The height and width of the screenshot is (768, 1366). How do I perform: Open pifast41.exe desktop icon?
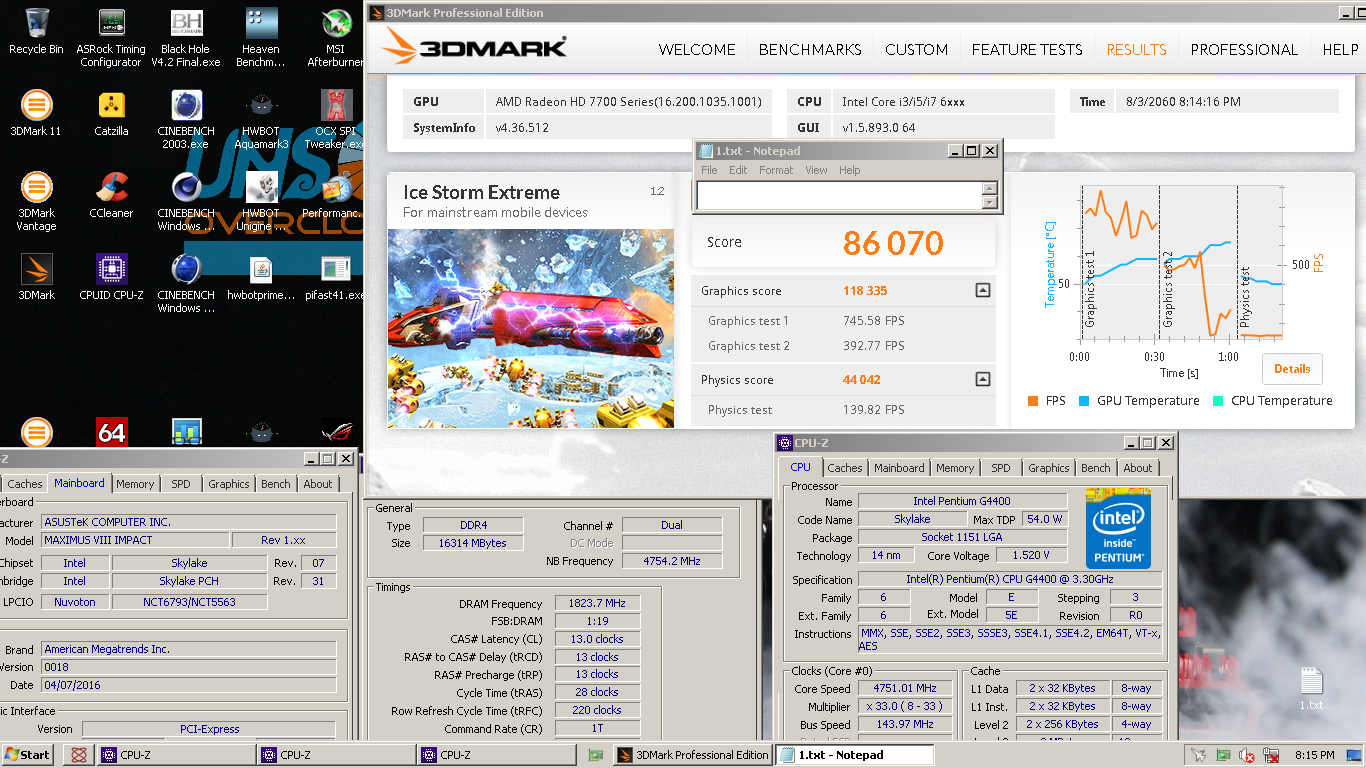[x=336, y=277]
